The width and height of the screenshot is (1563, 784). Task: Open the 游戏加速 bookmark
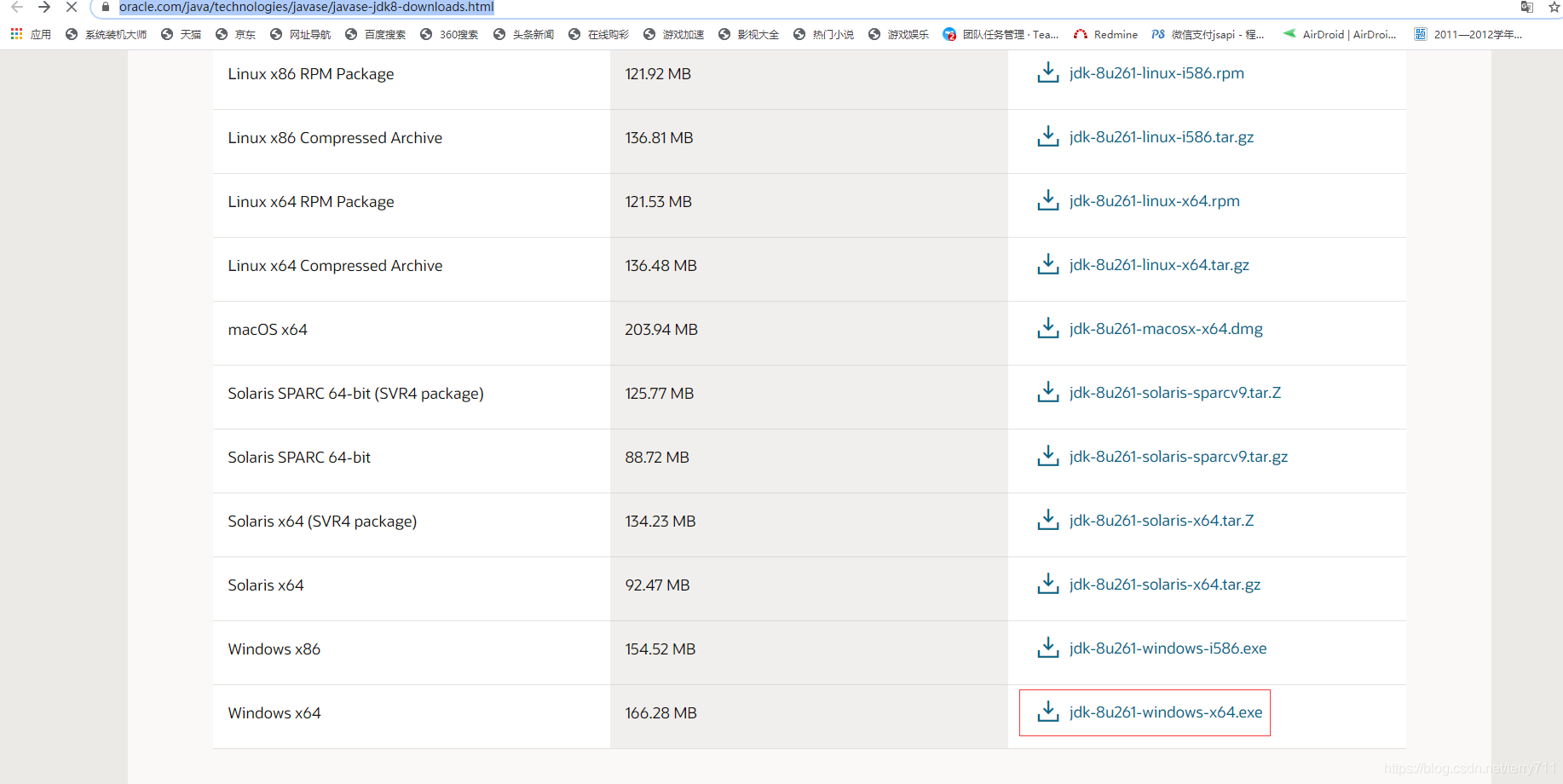(x=674, y=34)
